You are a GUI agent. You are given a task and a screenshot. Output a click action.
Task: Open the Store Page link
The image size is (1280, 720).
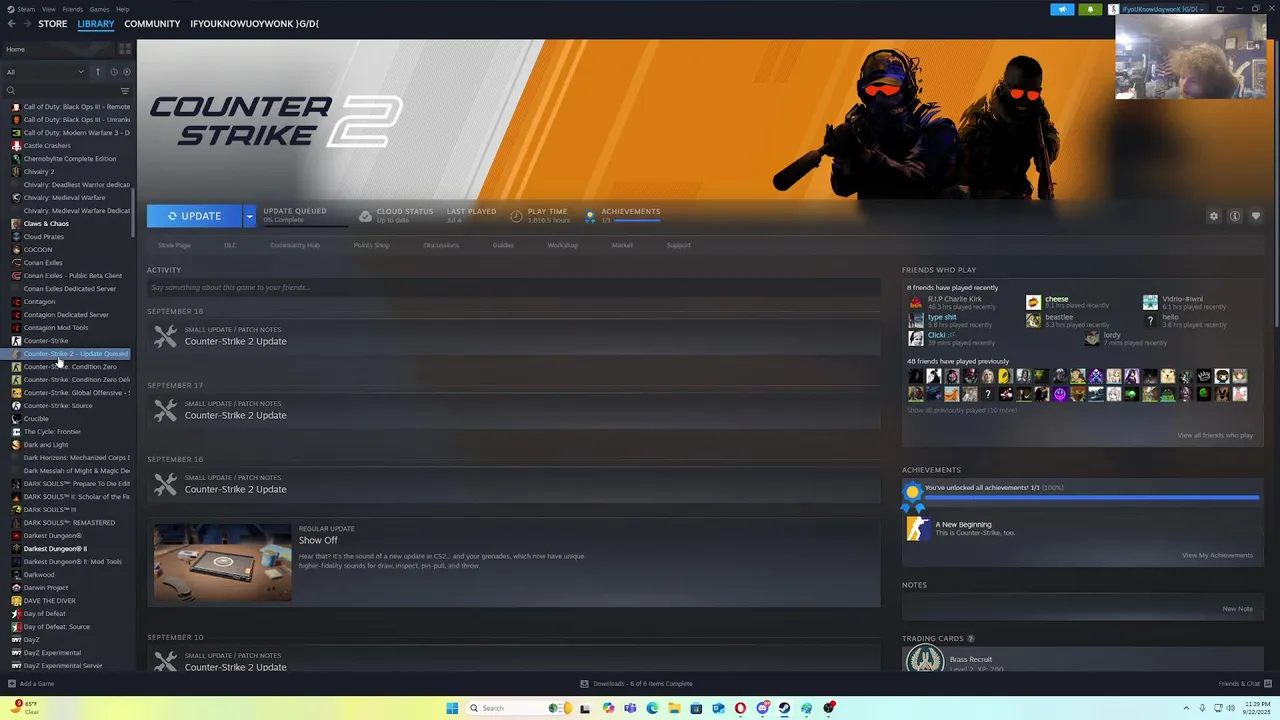click(x=174, y=245)
